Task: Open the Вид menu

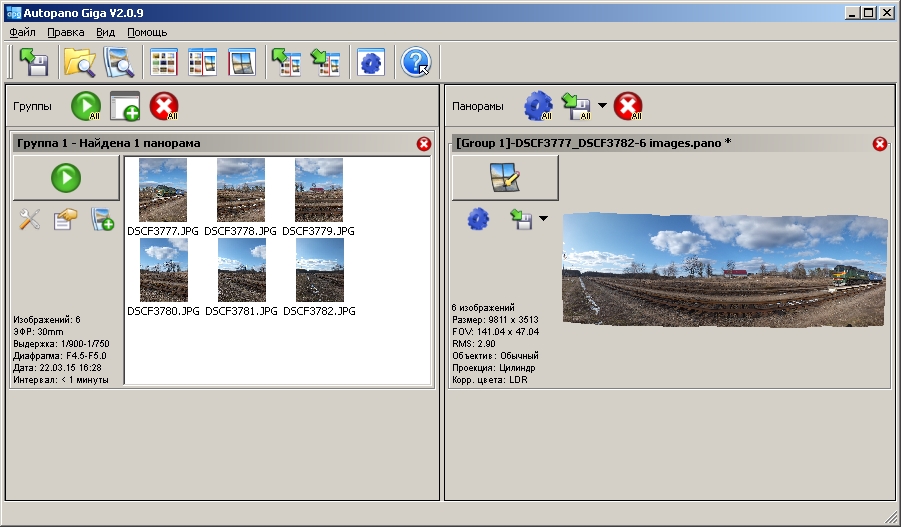Action: [105, 32]
